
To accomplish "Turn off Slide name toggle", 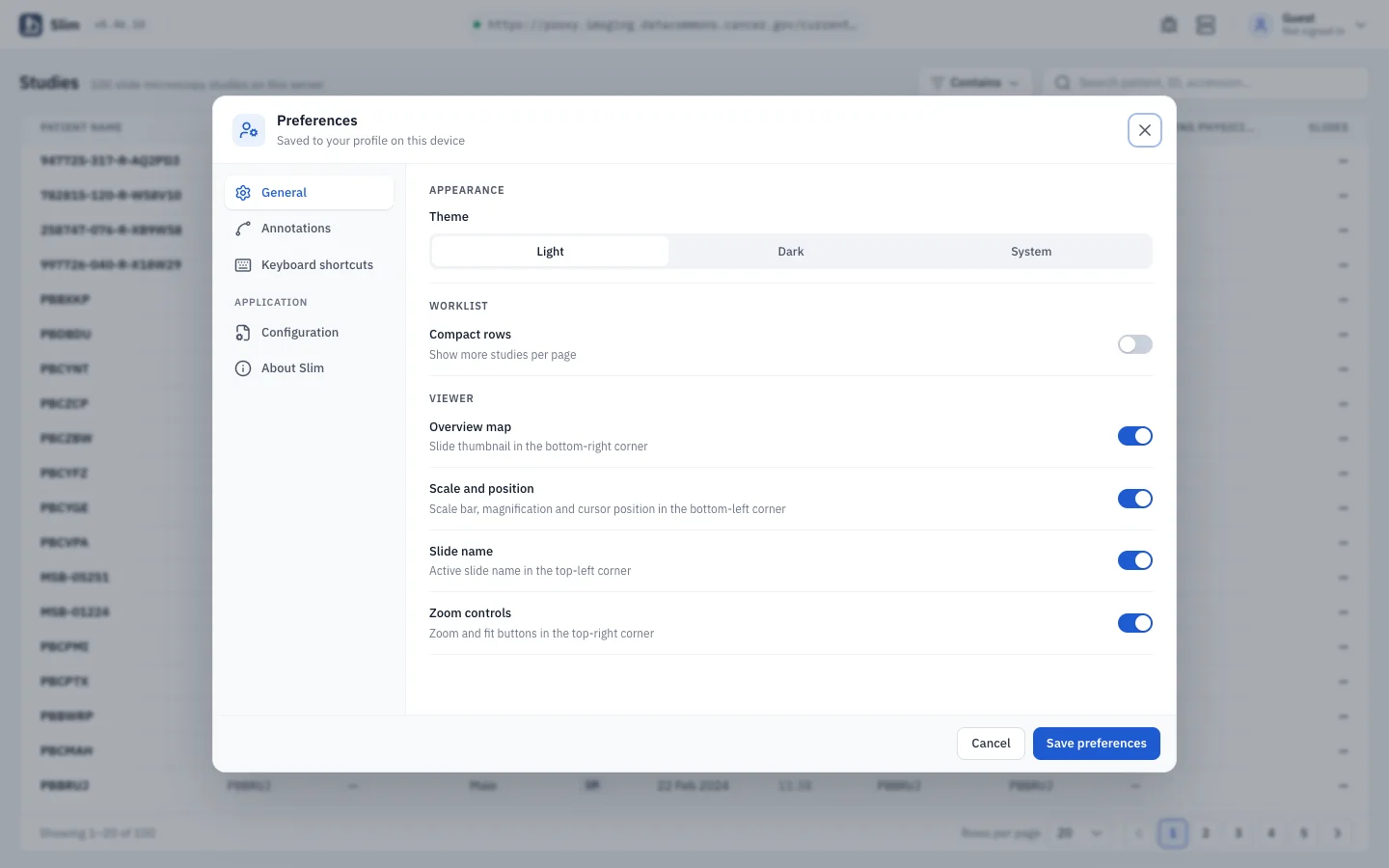I will (x=1134, y=560).
